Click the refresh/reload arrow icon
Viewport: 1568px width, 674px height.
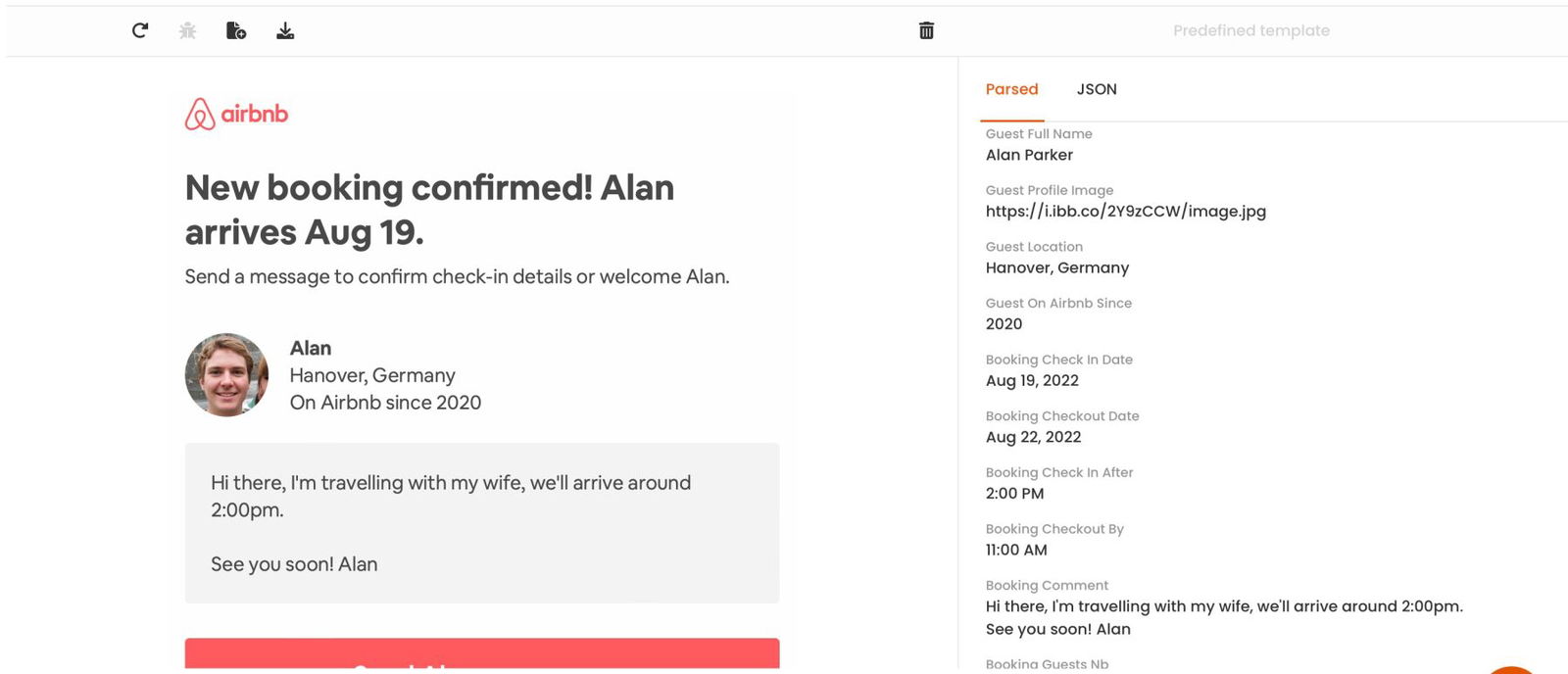coord(140,30)
